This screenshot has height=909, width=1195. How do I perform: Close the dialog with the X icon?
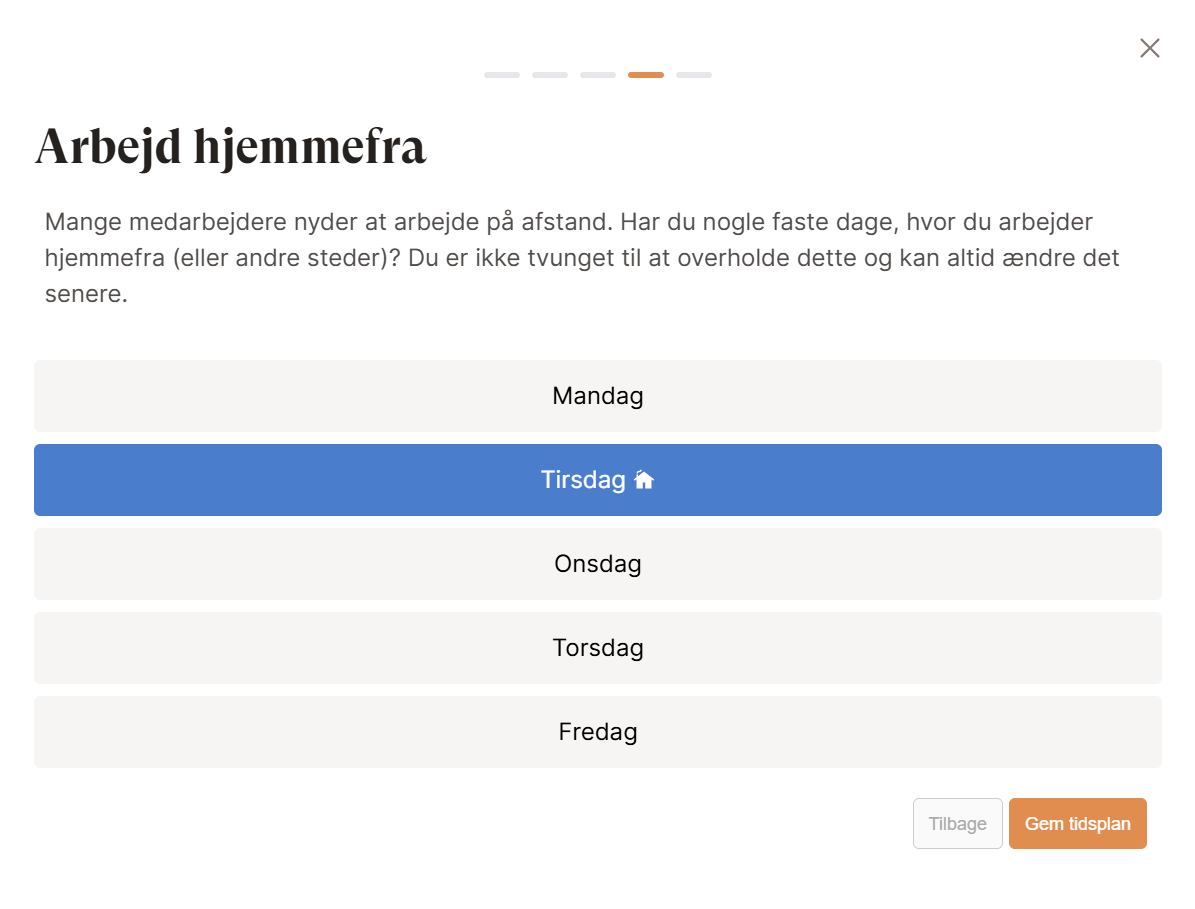pos(1149,48)
